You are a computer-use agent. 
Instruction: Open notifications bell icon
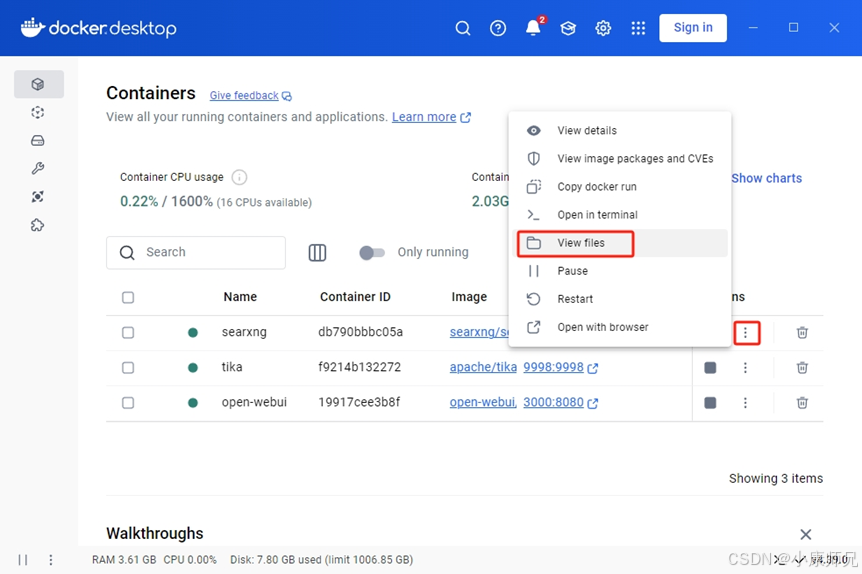tap(533, 27)
